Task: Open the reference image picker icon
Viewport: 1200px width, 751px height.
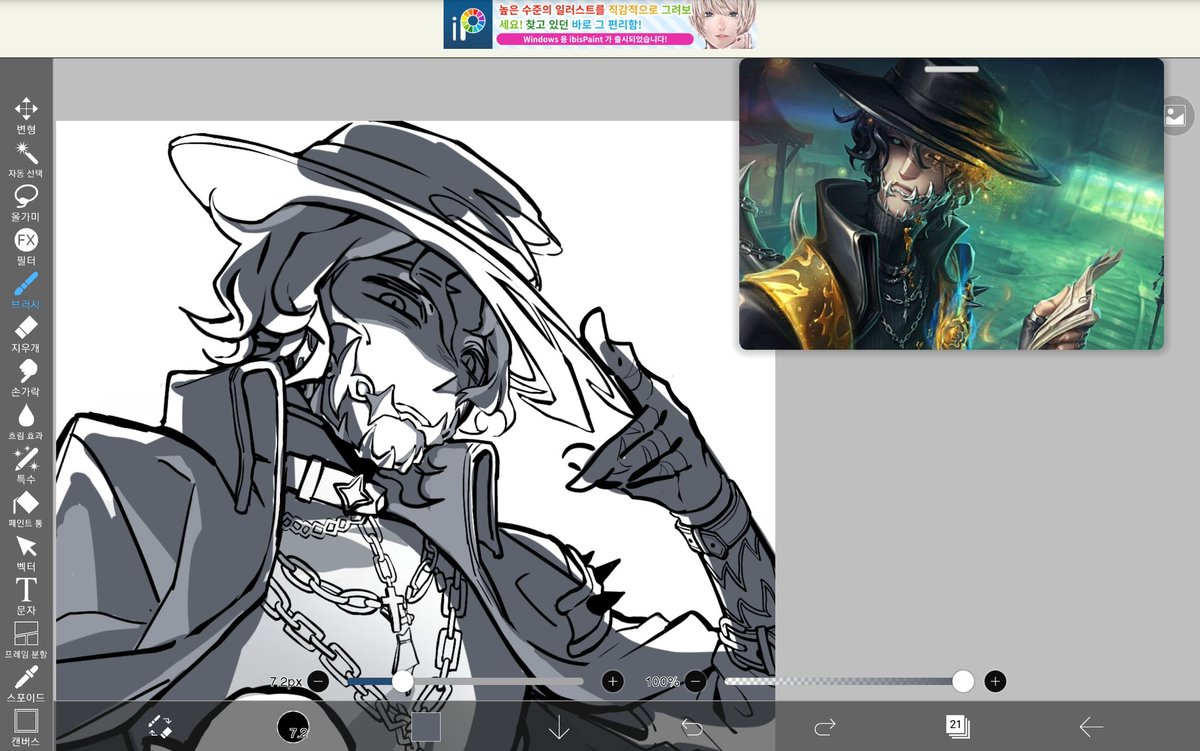Action: point(1176,115)
